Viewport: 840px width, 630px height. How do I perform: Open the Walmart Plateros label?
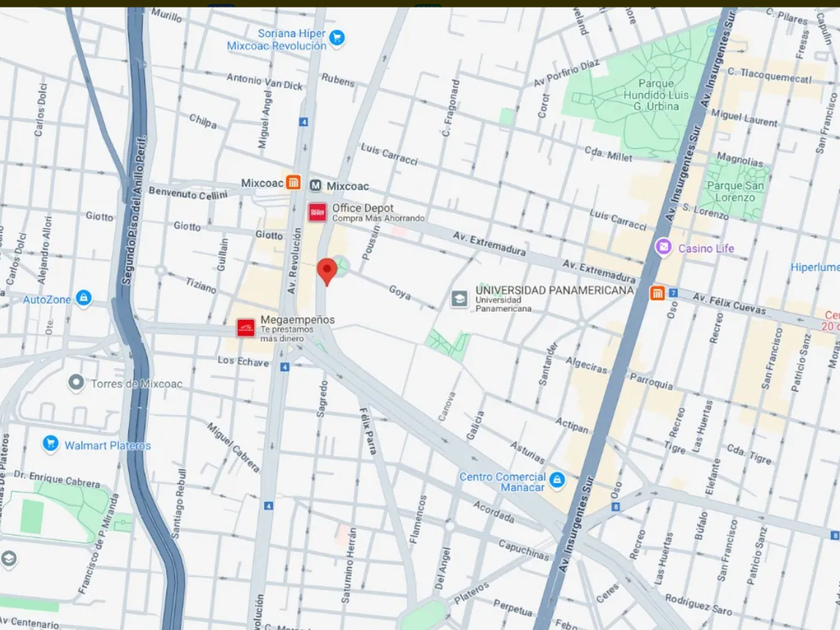point(108,445)
